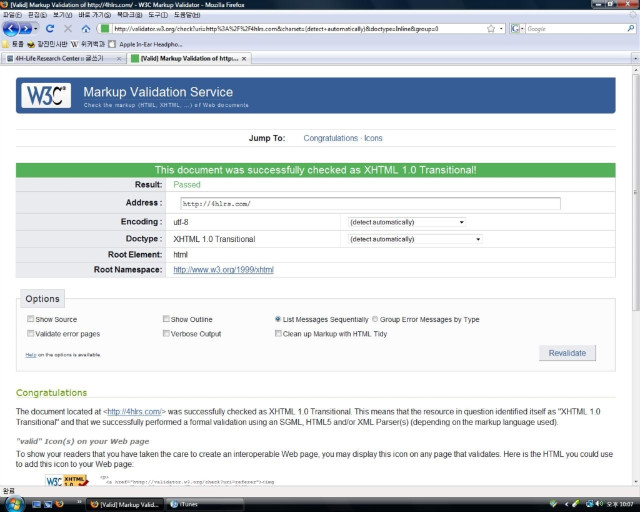Open the 칼진민사반 bookmark
The width and height of the screenshot is (640, 512).
[x=47, y=44]
